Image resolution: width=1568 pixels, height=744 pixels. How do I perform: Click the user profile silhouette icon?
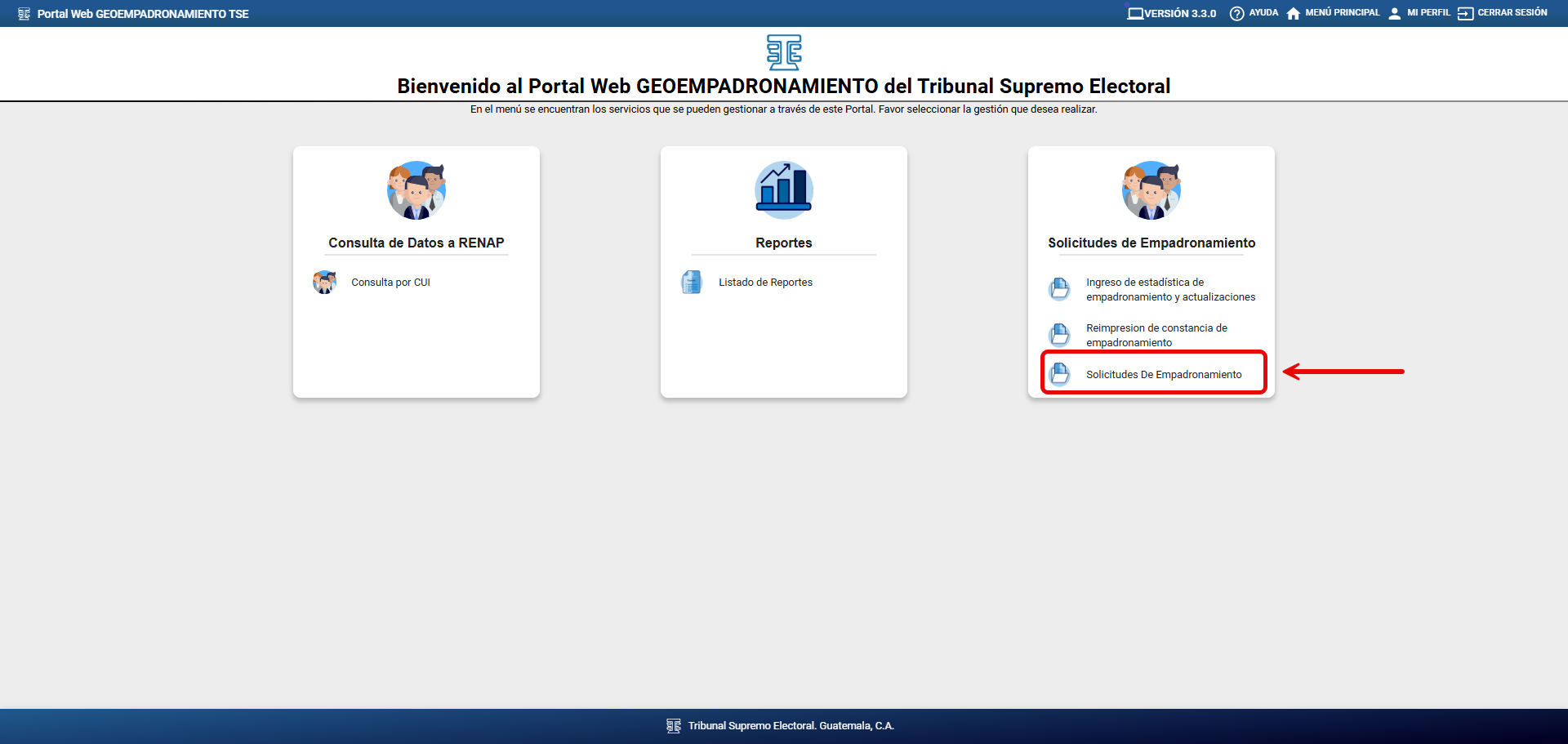(1394, 13)
